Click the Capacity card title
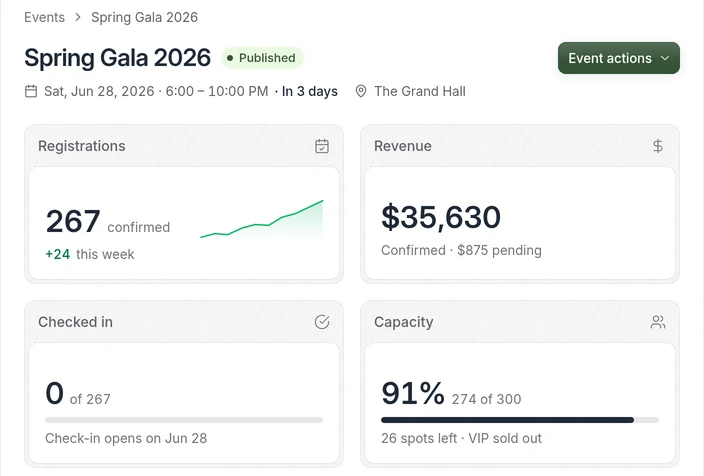 (404, 322)
